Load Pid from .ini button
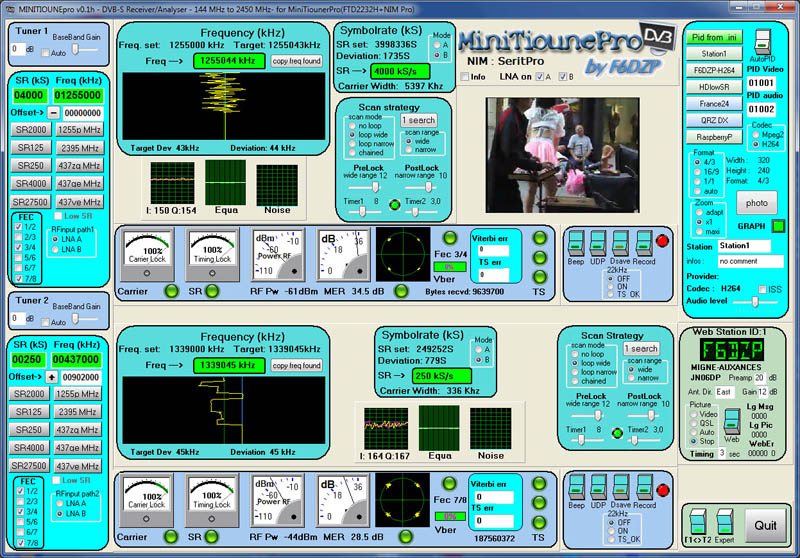 (x=714, y=37)
